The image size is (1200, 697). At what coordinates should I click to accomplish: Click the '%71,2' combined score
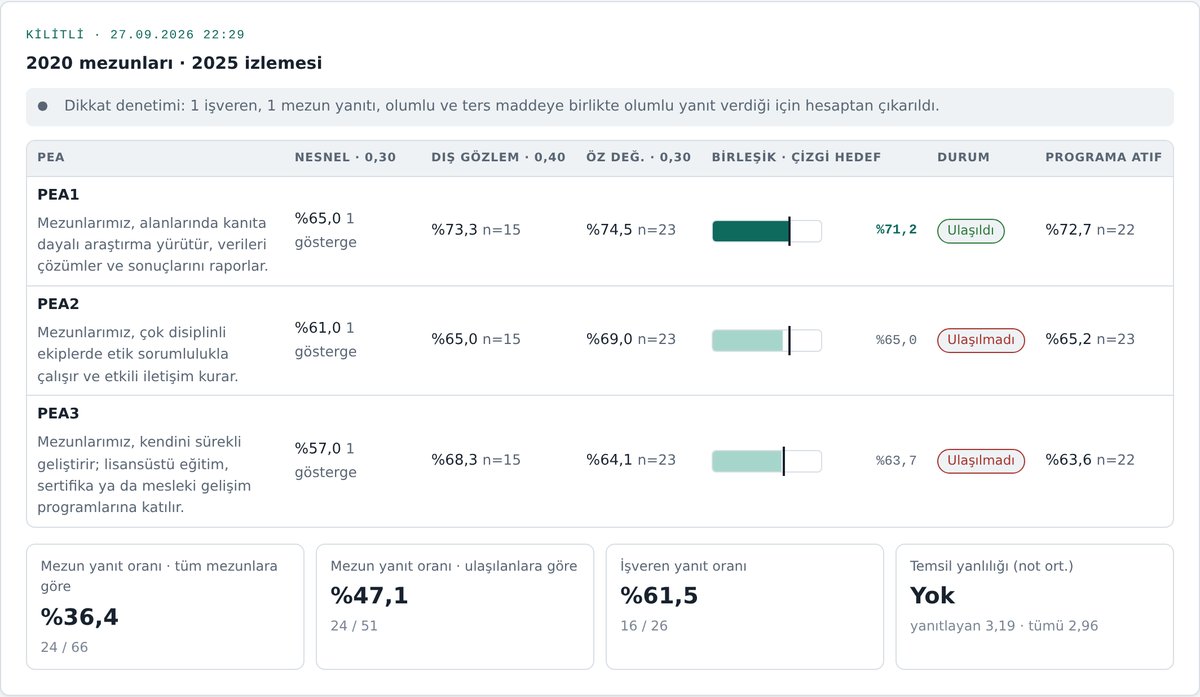(x=896, y=230)
